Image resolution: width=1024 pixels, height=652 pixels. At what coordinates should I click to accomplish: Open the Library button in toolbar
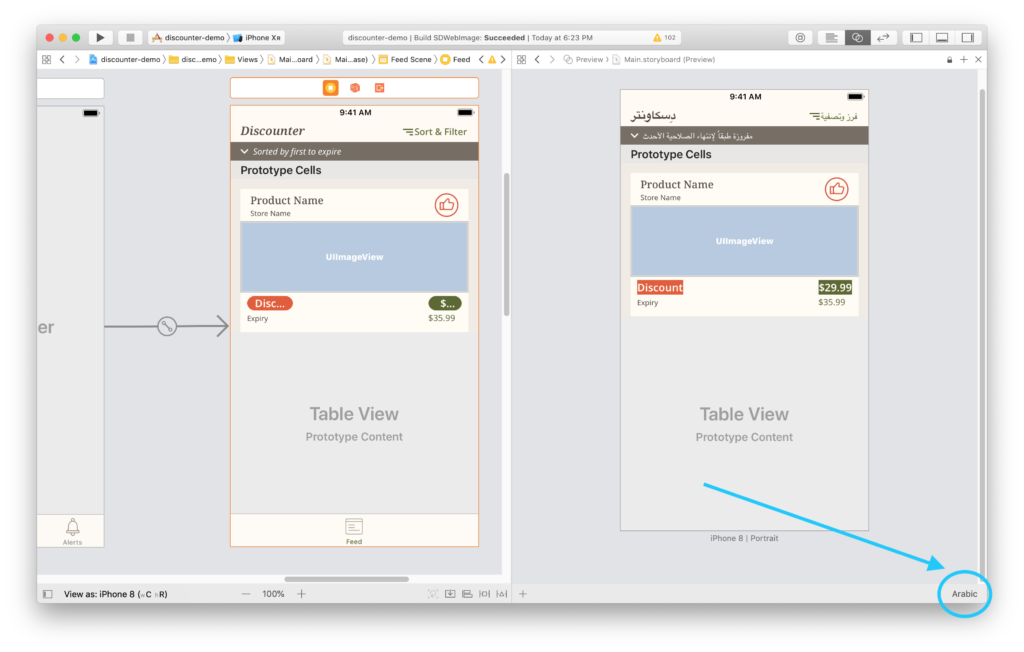(x=800, y=37)
